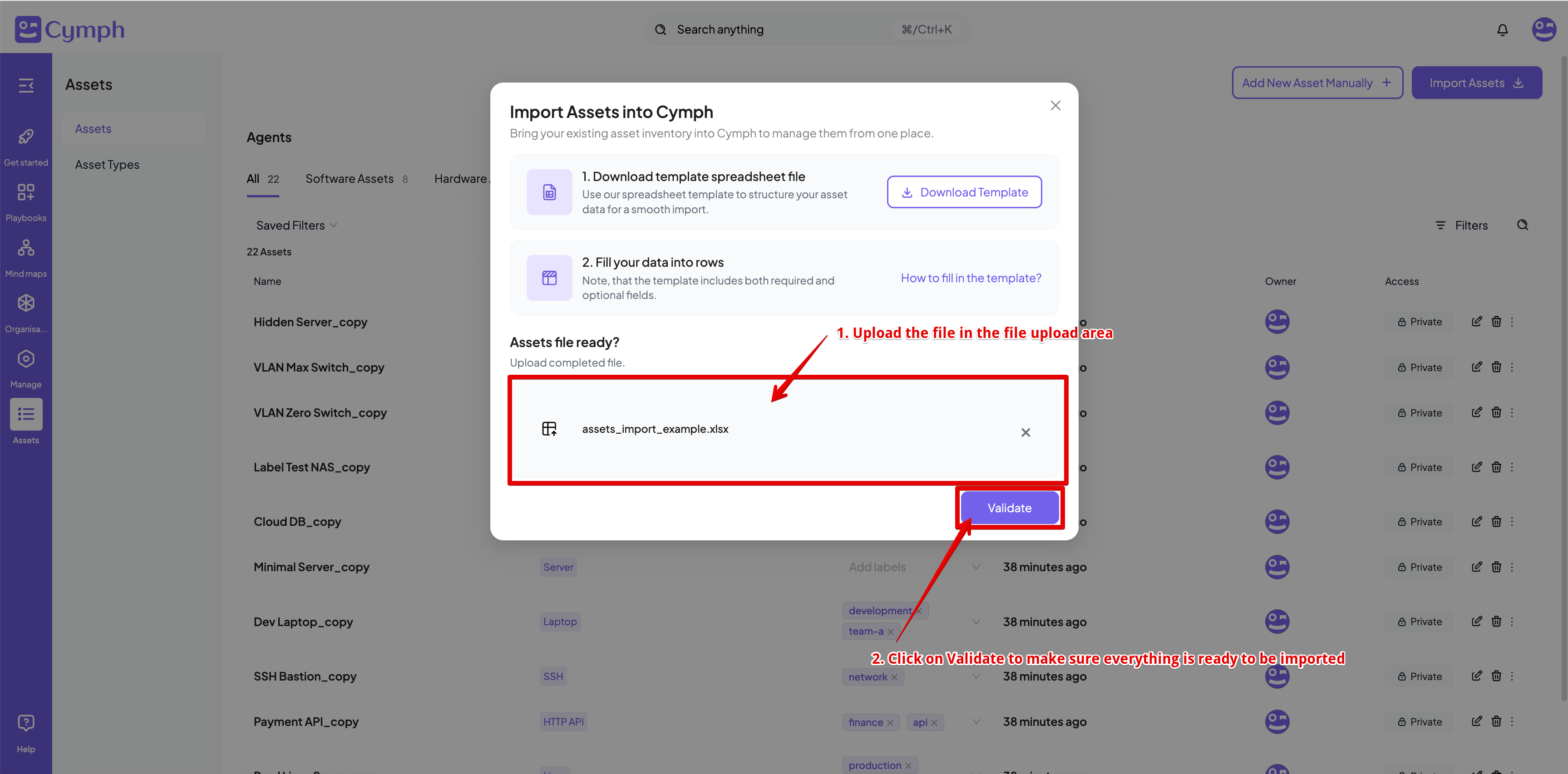Edit Hidden Server_copy with the pencil icon
The width and height of the screenshot is (1568, 774).
1477,321
